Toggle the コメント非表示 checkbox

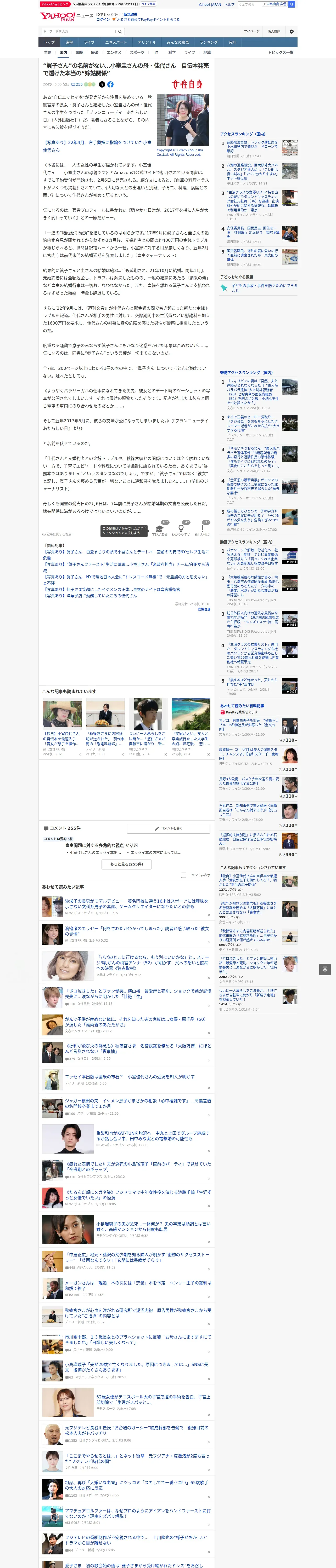(183, 875)
